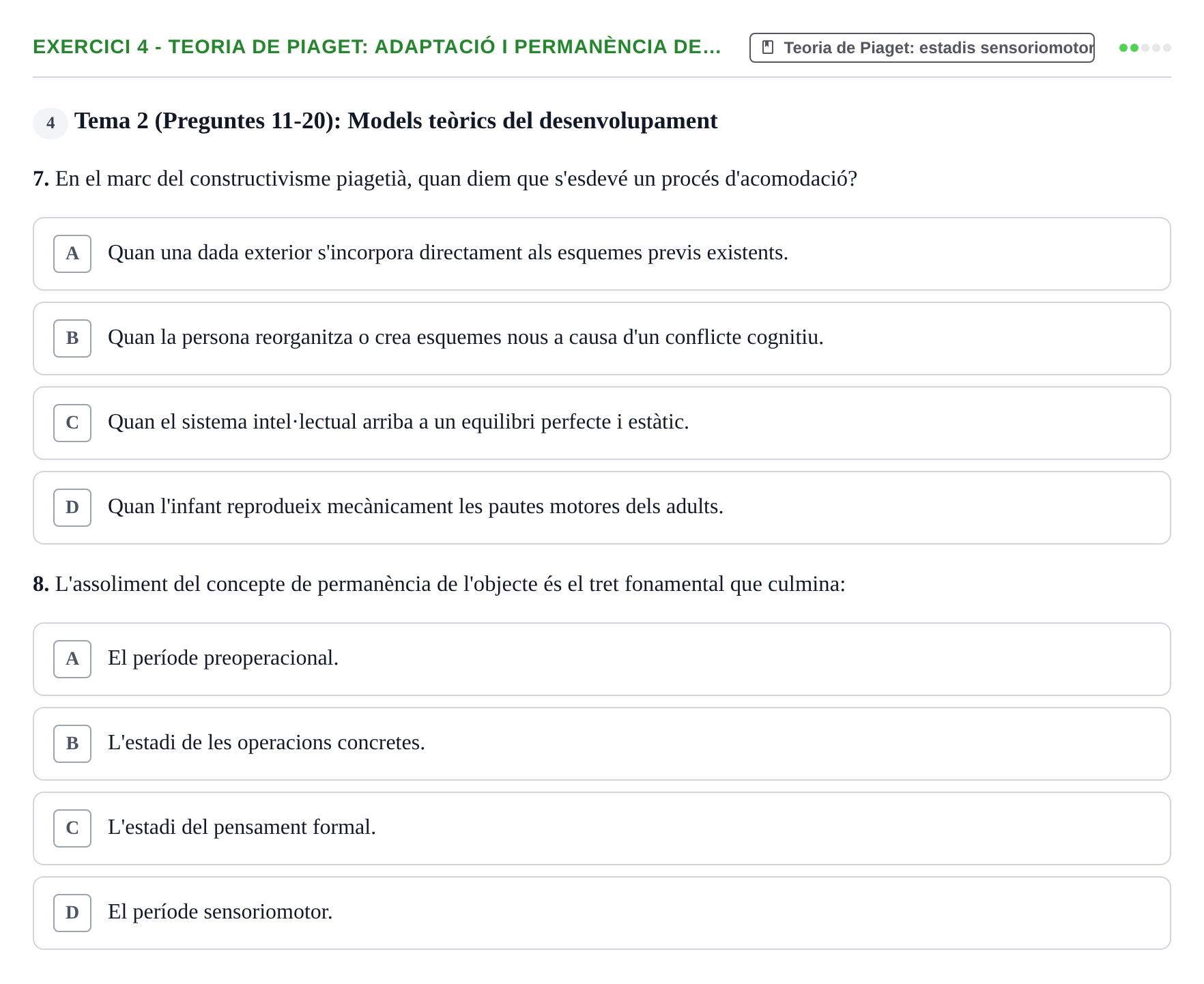Open the Teoria de Piaget: estadis sensoriomotor reference button

click(921, 48)
